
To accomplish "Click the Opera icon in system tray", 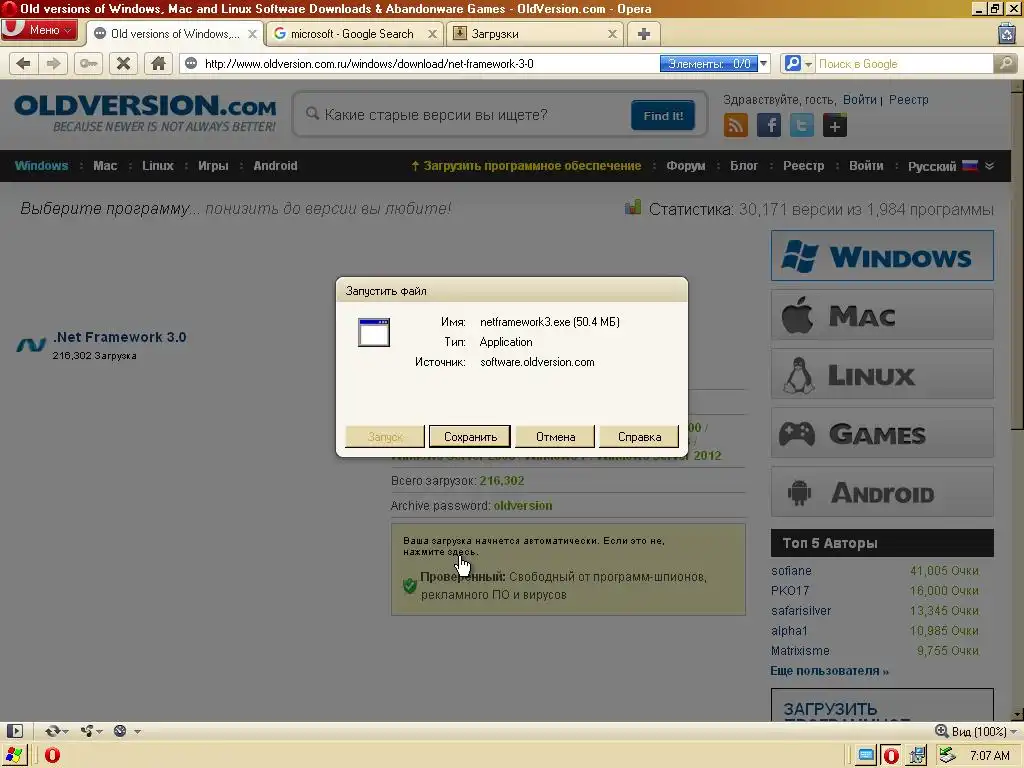I will coord(891,756).
